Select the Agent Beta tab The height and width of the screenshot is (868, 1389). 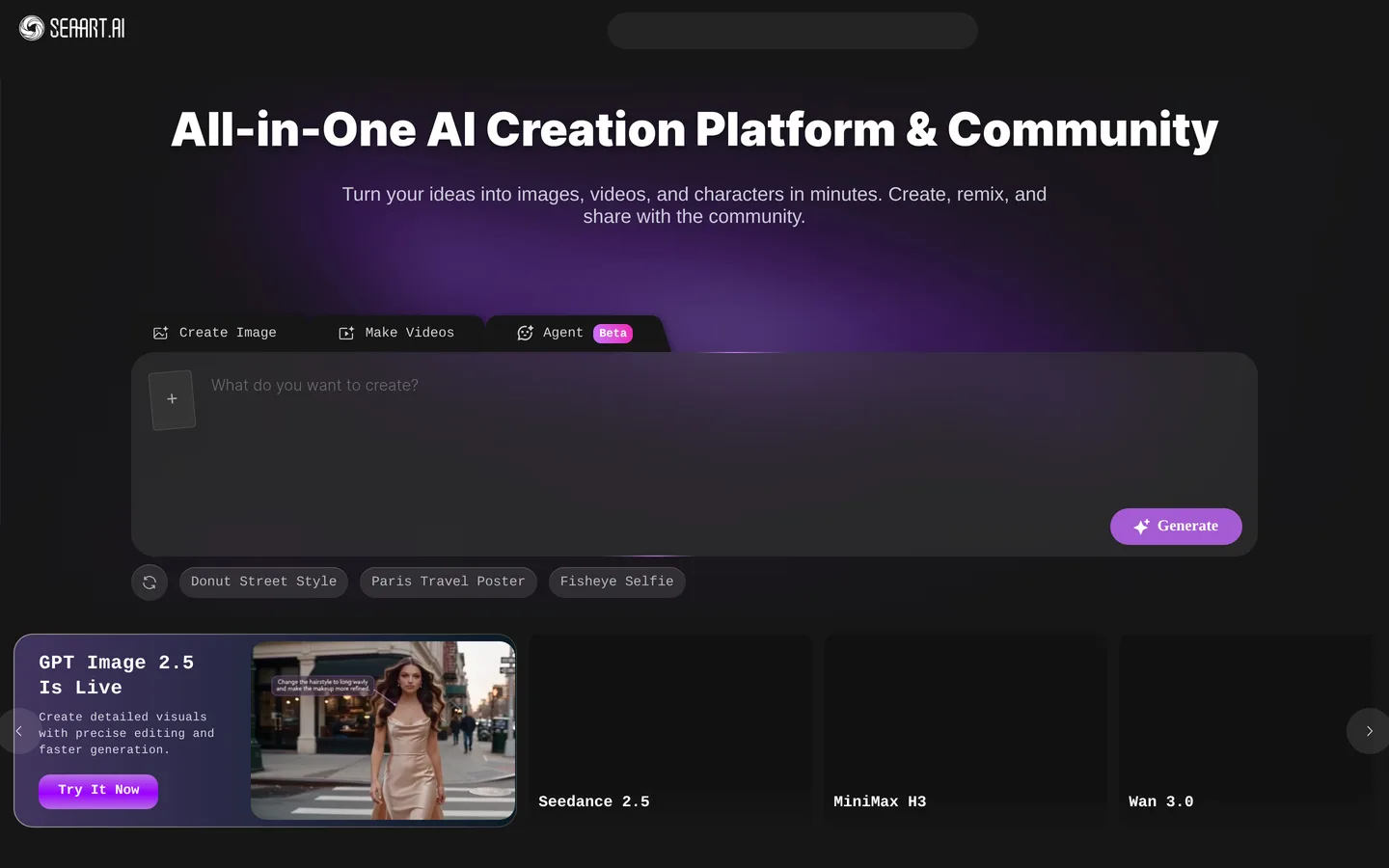tap(575, 333)
